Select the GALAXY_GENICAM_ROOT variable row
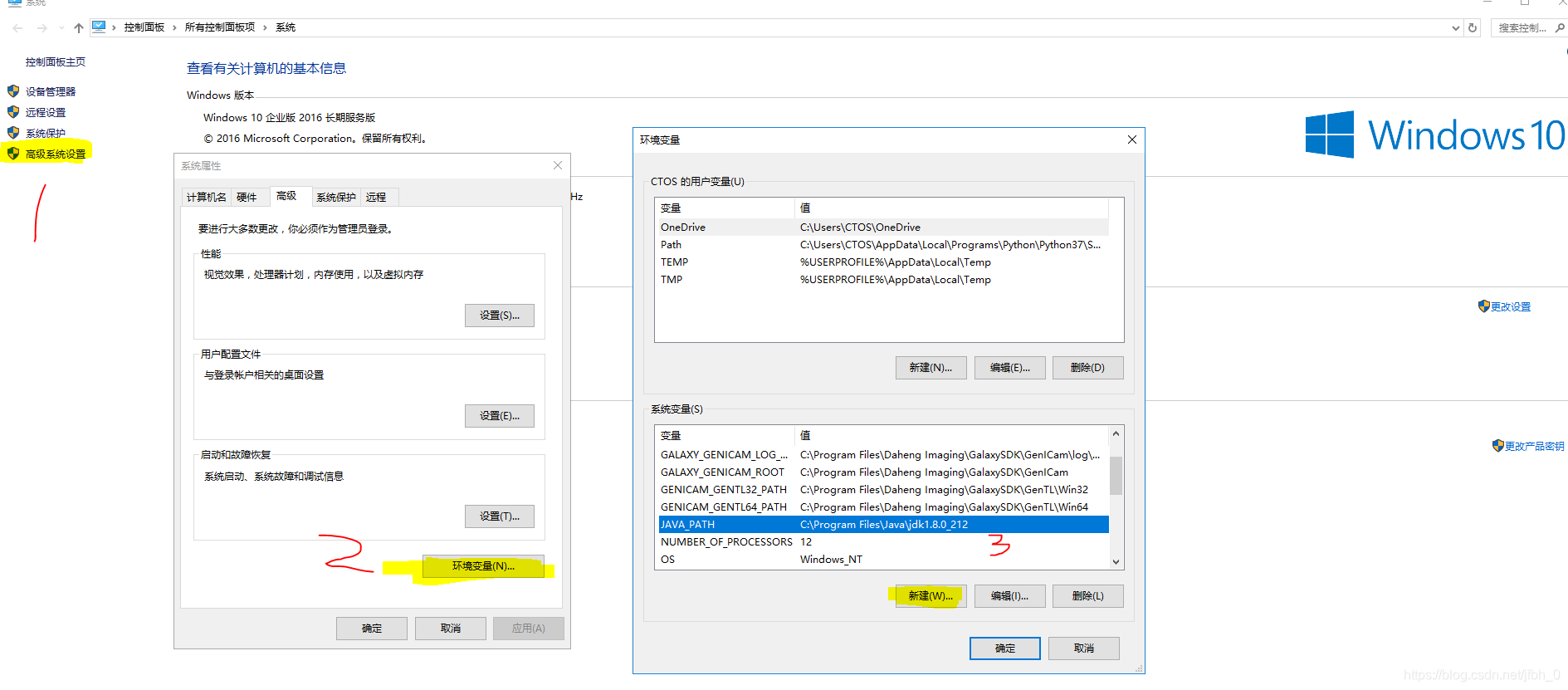The height and width of the screenshot is (690, 1568). click(x=883, y=472)
